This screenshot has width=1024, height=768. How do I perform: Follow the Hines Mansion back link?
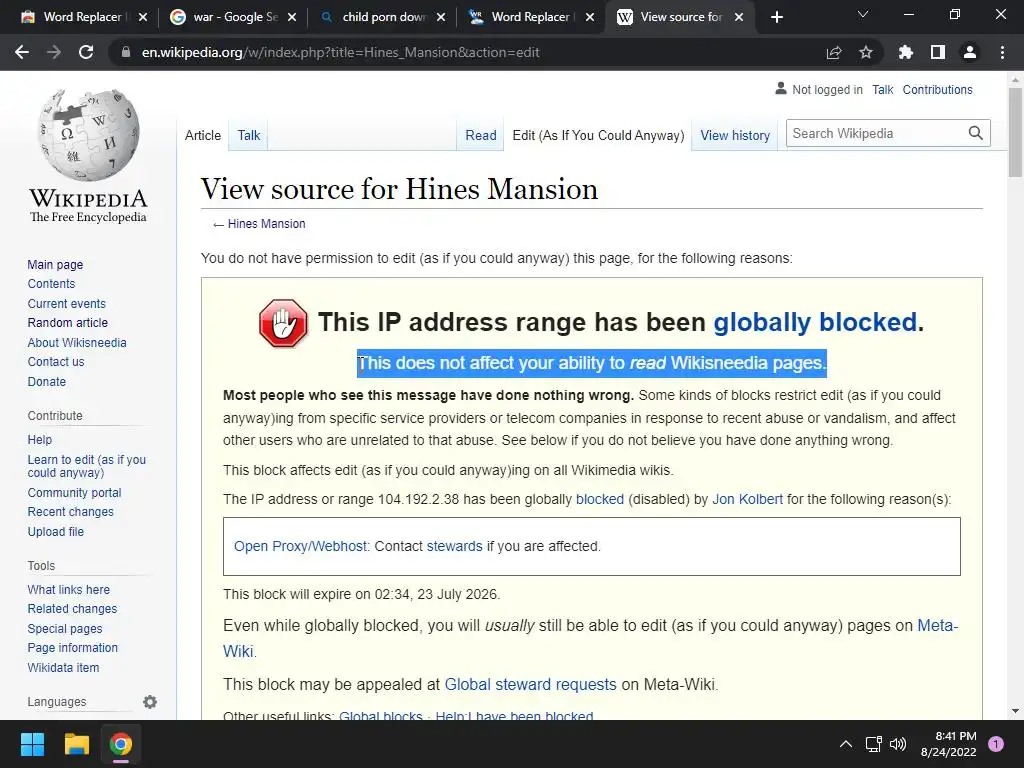[266, 223]
